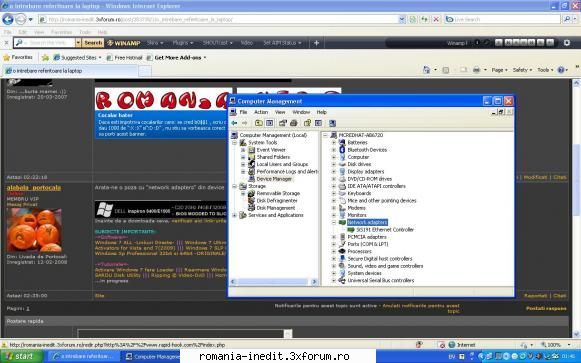581x363 pixels.
Task: Click the green Back arrow in Computer Management toolbar
Action: coord(234,123)
